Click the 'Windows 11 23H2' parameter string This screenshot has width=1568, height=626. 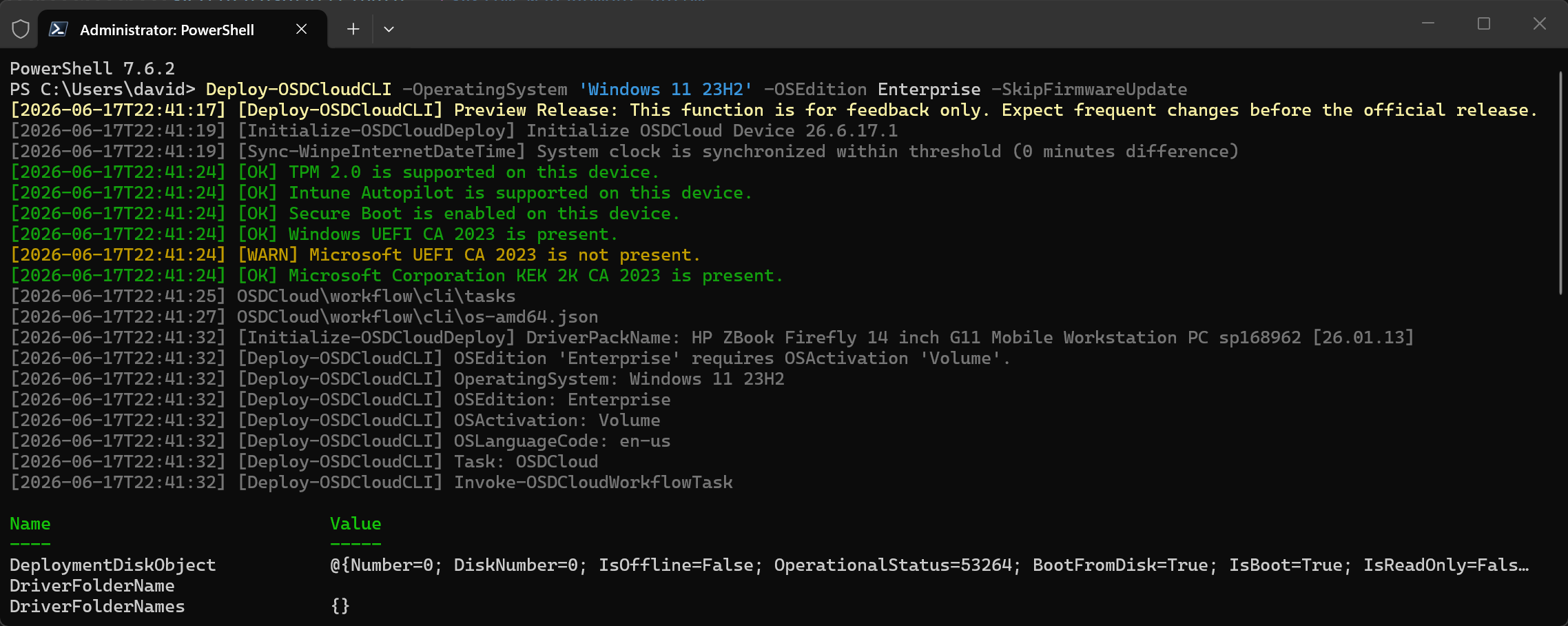point(666,90)
